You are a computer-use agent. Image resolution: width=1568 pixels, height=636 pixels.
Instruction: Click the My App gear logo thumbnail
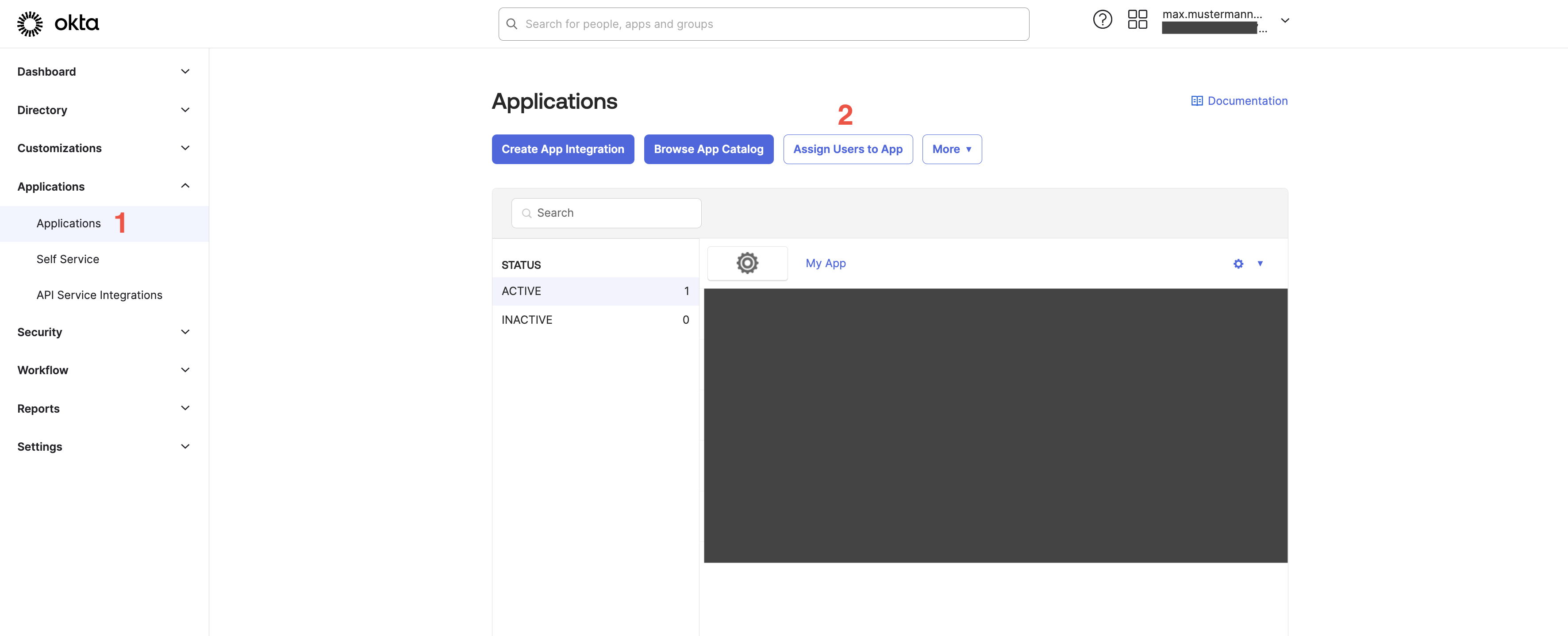(x=747, y=264)
